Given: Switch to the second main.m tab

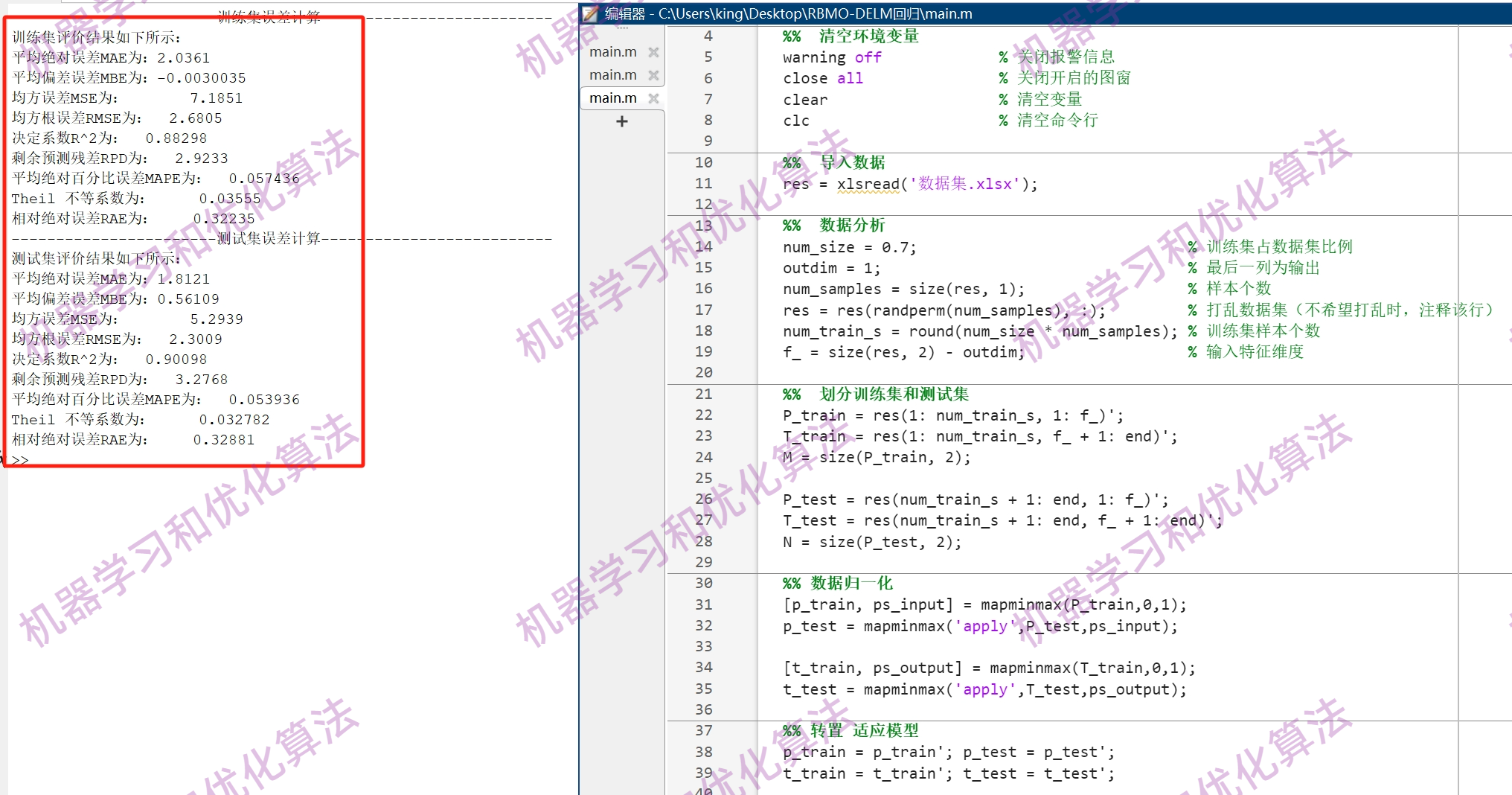Looking at the screenshot, I should [x=612, y=74].
